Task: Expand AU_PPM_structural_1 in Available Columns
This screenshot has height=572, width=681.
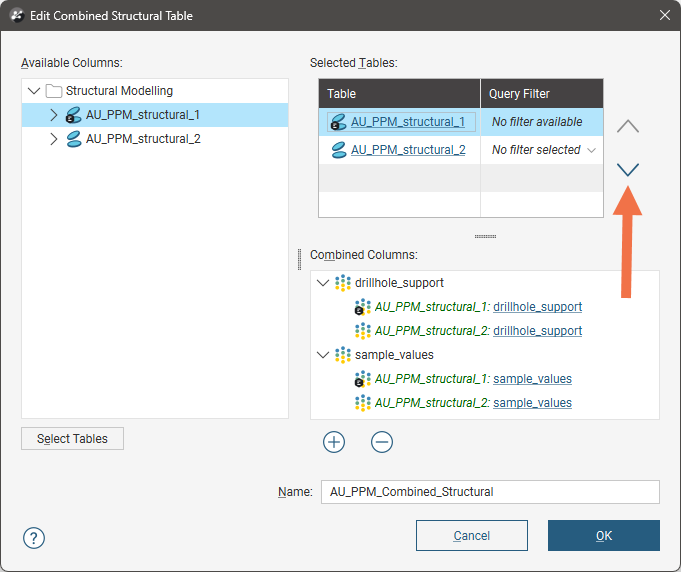Action: [54, 115]
